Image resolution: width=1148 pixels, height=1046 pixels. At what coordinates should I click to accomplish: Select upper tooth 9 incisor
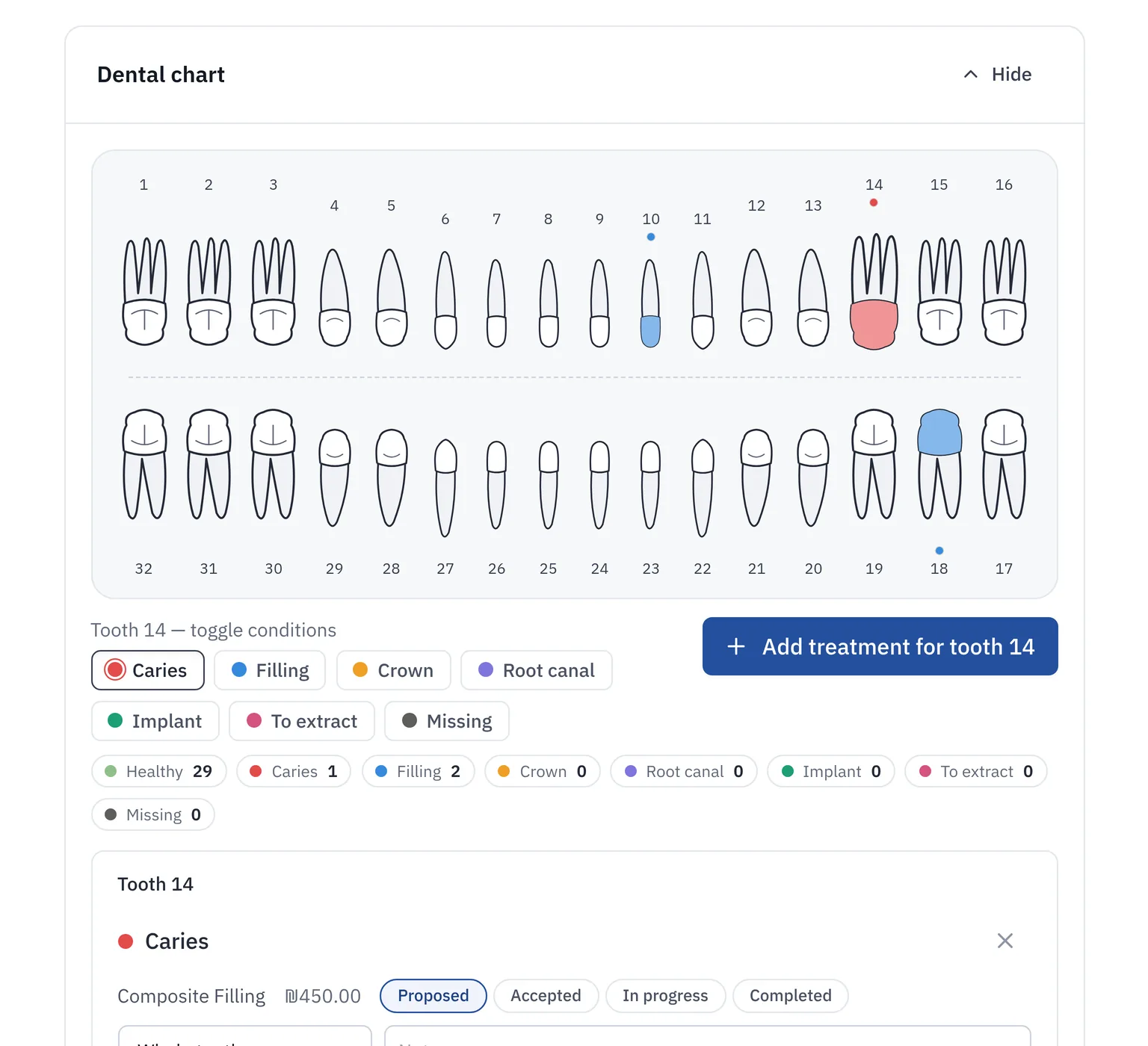(599, 303)
